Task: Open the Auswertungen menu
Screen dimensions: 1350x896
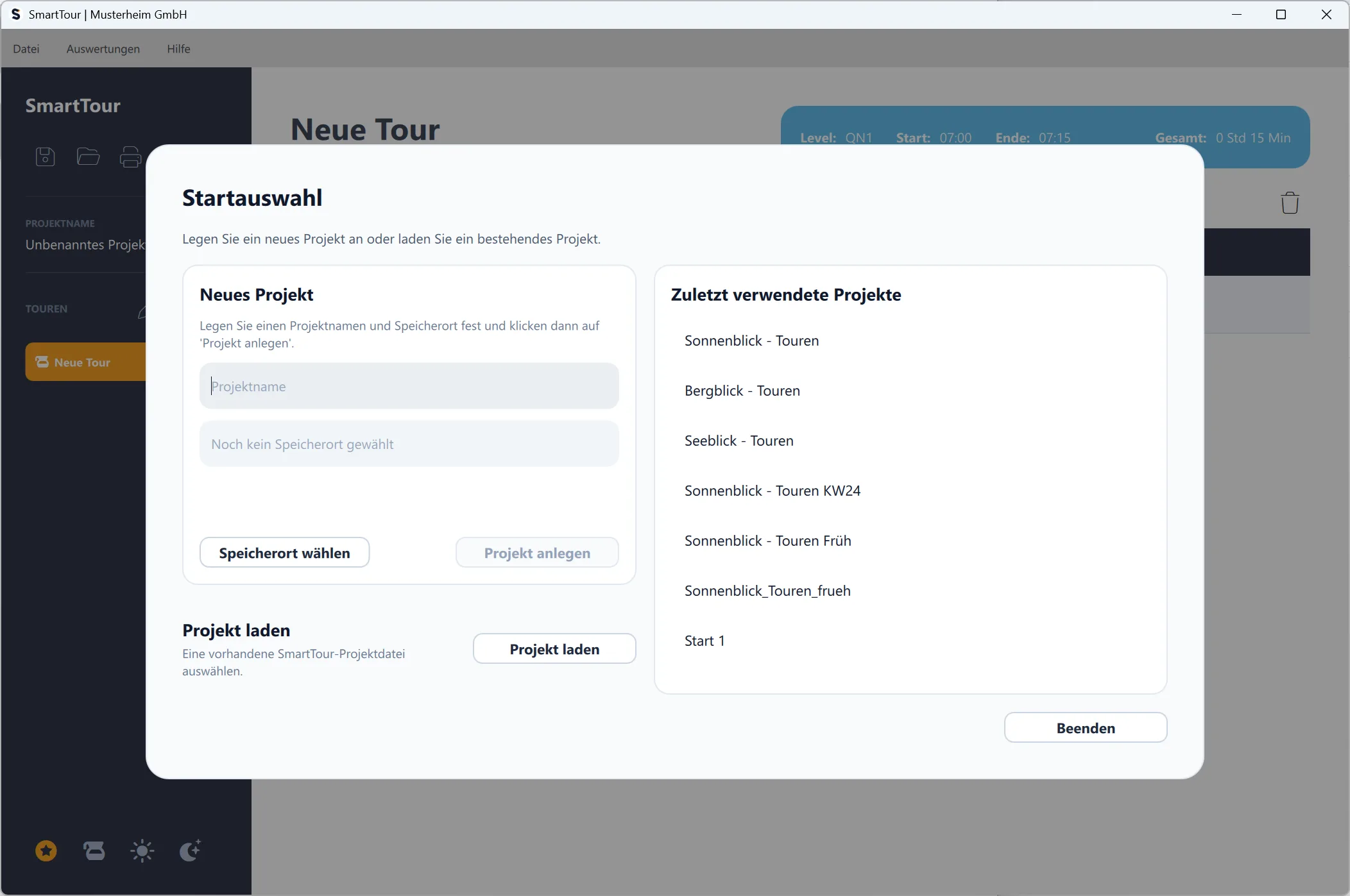Action: pyautogui.click(x=103, y=49)
